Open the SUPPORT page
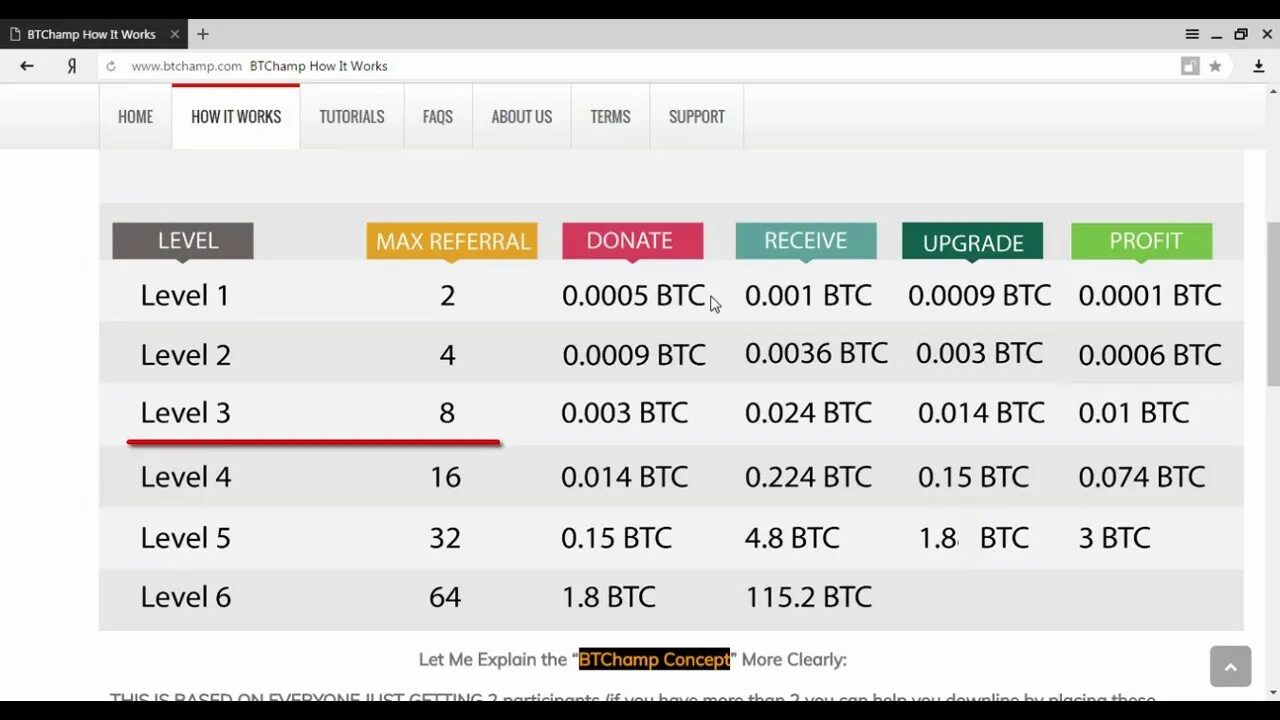The width and height of the screenshot is (1280, 720). [x=697, y=117]
